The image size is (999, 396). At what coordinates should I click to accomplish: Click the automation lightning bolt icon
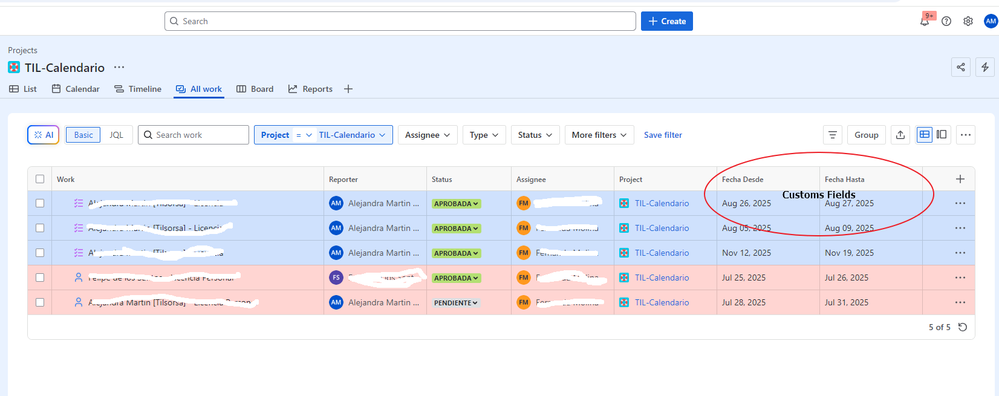pyautogui.click(x=985, y=67)
